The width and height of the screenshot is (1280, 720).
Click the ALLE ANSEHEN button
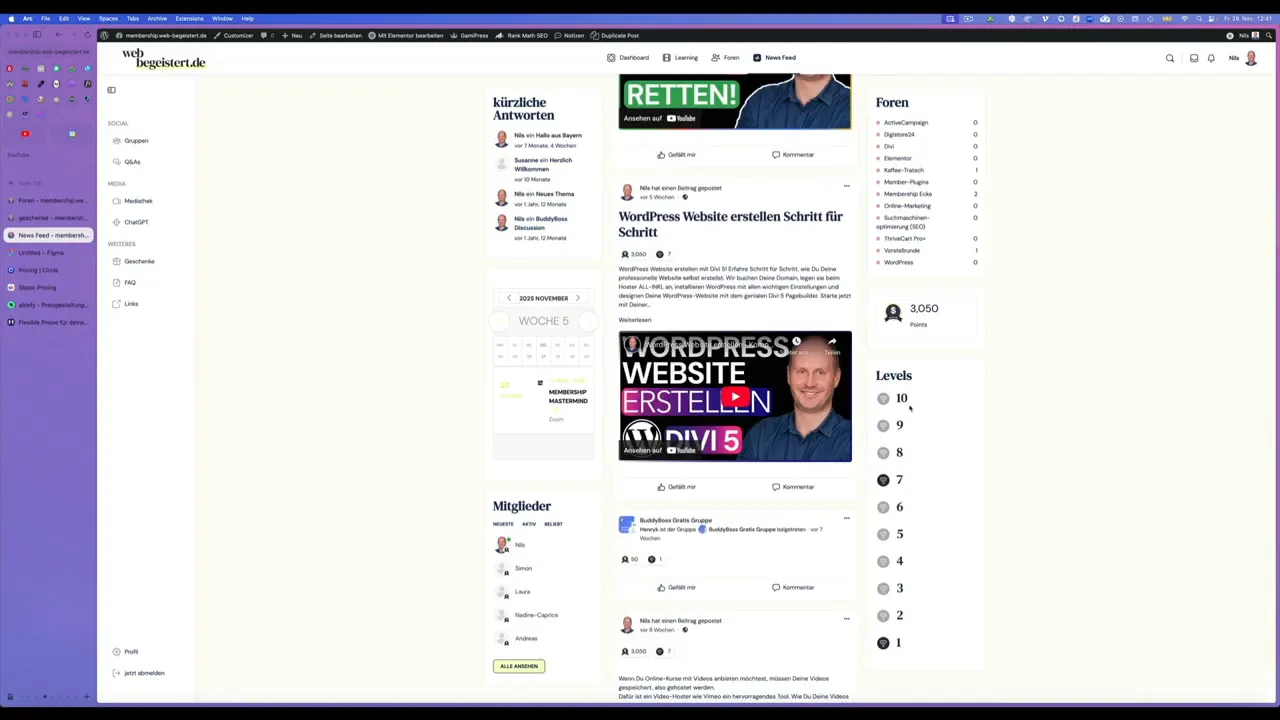click(x=518, y=666)
